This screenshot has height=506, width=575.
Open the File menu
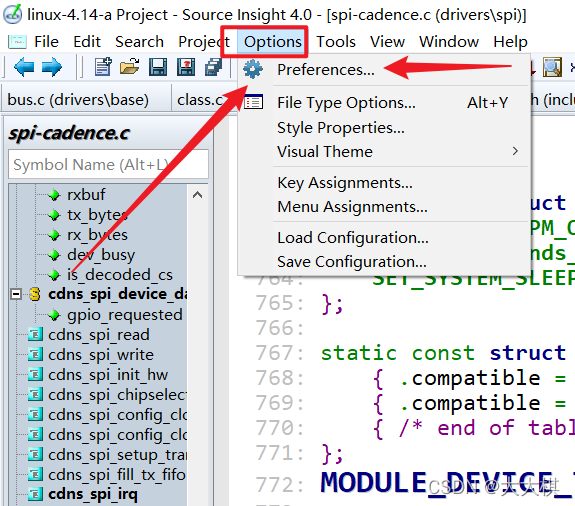click(46, 42)
